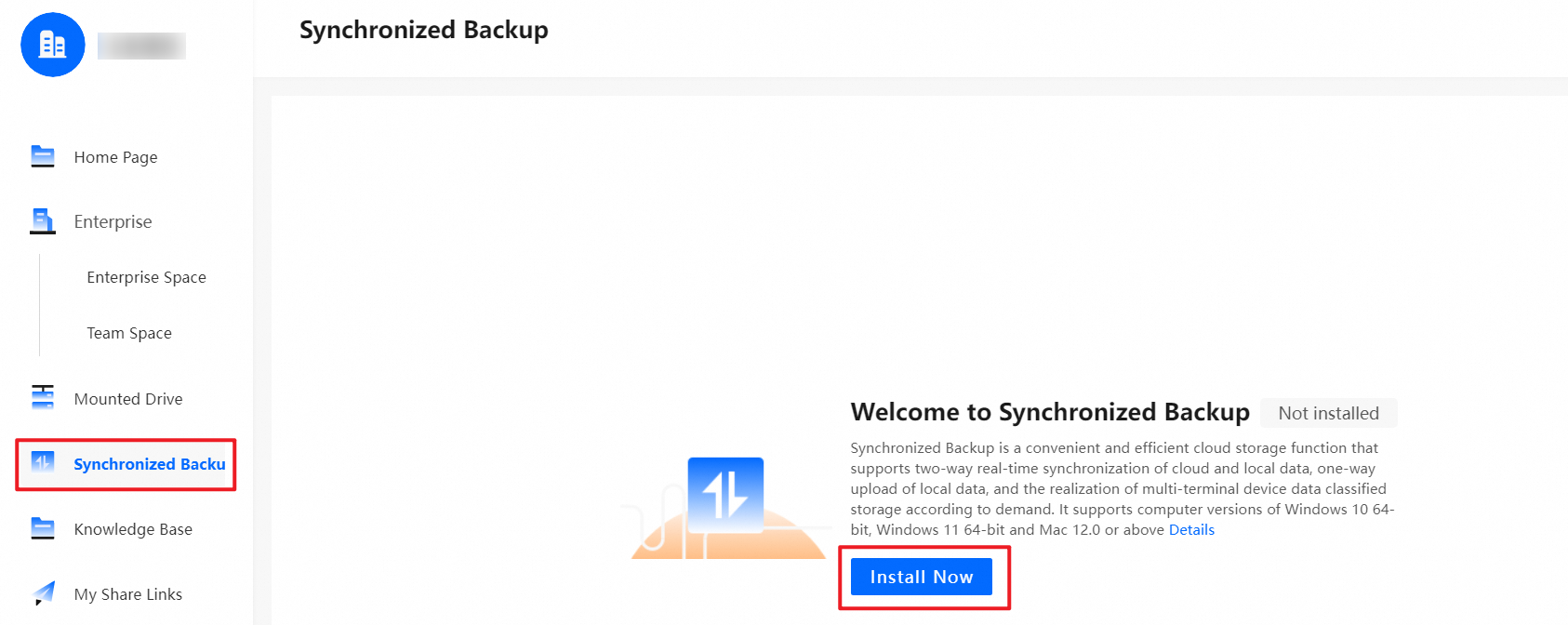
Task: Open the Home Page menu item
Action: click(115, 157)
